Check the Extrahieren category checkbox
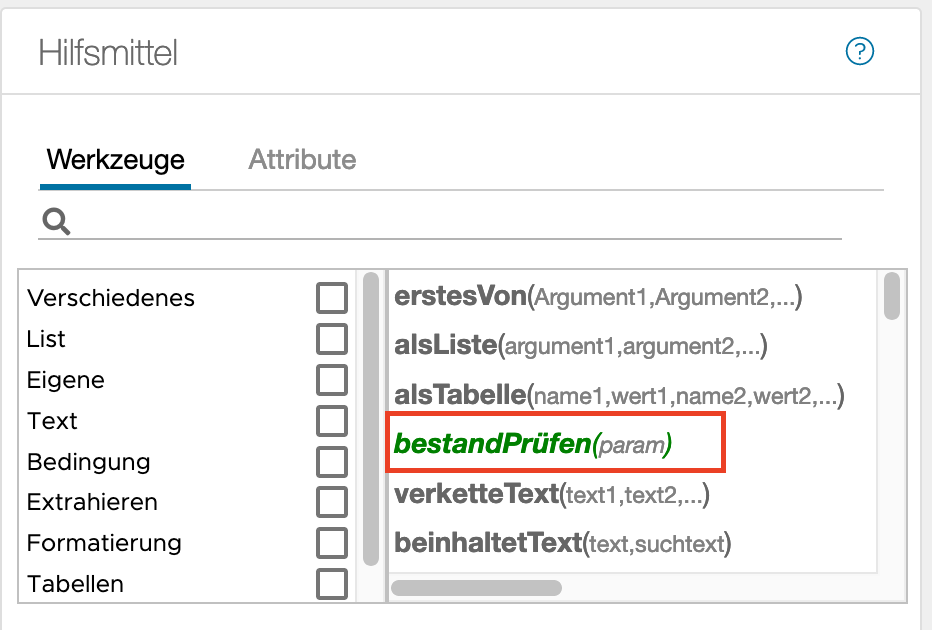 (x=332, y=502)
